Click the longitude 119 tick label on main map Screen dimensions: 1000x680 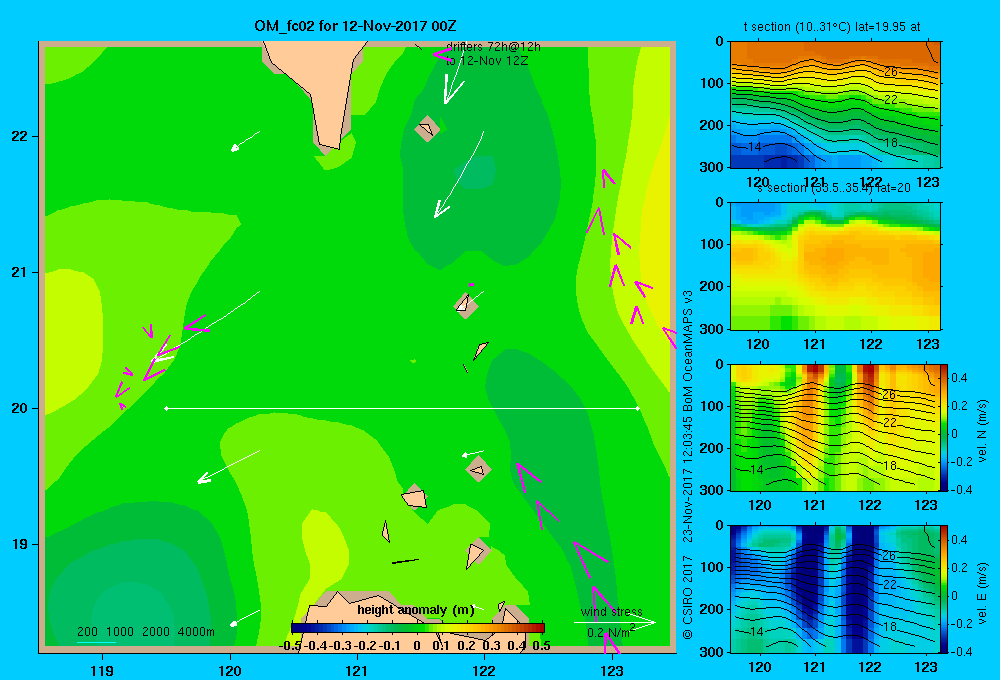pyautogui.click(x=102, y=670)
